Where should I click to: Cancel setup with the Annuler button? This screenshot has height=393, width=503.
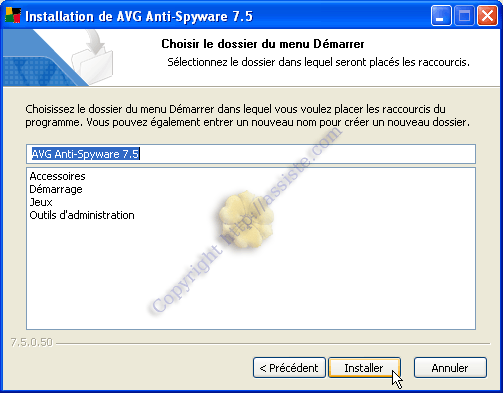450,368
